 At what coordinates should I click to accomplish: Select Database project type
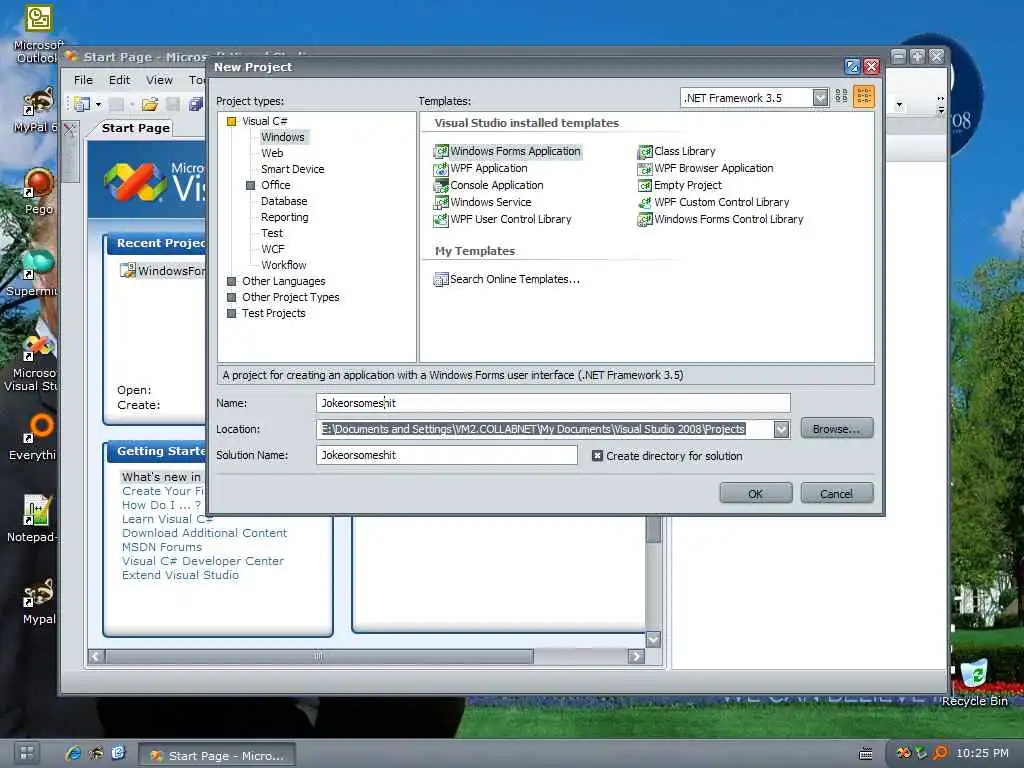pos(284,201)
